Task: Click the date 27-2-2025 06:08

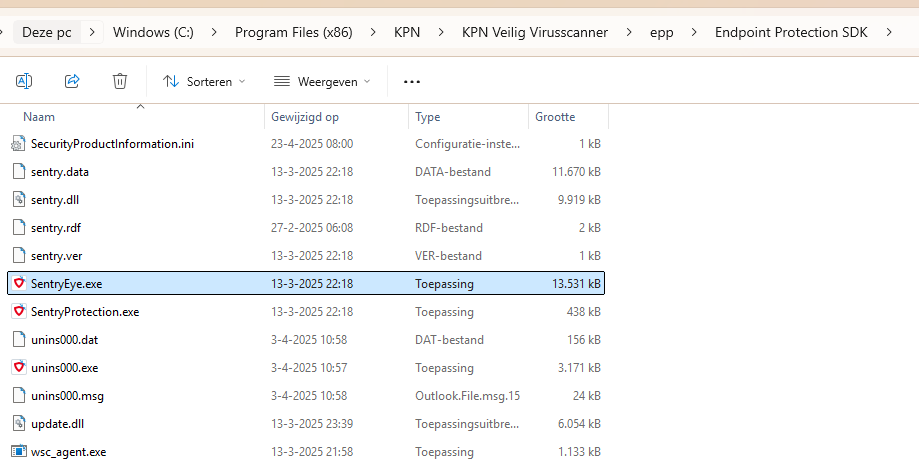Action: [312, 228]
